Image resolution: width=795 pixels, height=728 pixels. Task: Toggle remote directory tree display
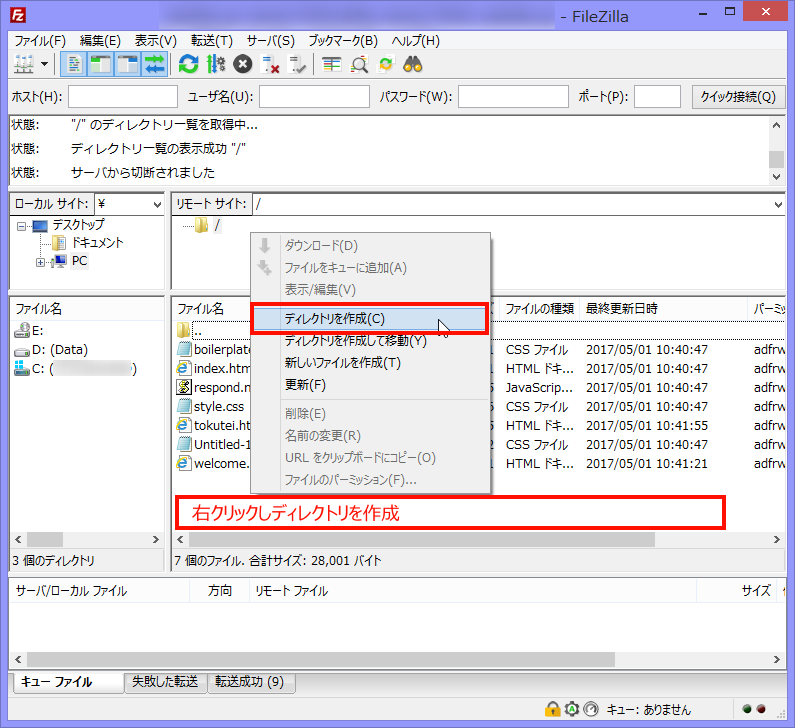tap(127, 64)
